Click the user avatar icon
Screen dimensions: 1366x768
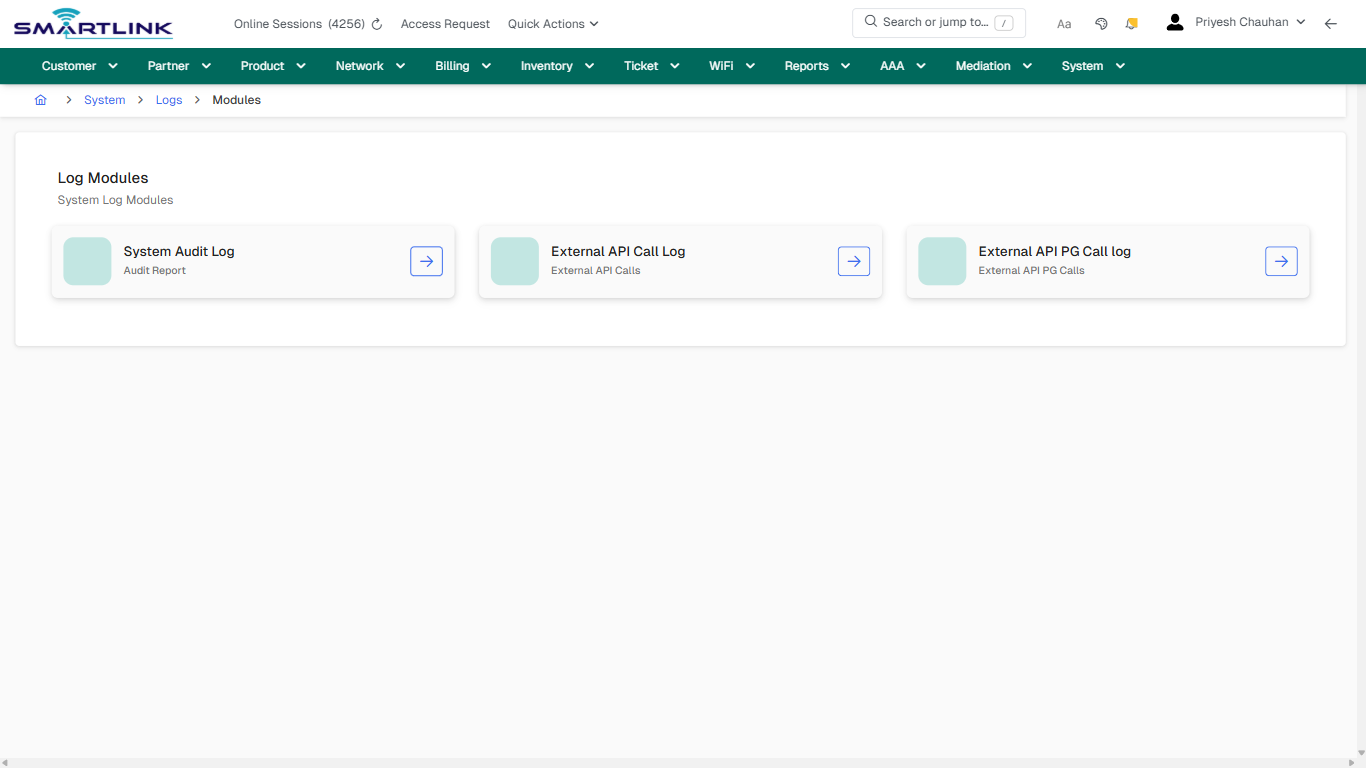tap(1174, 21)
